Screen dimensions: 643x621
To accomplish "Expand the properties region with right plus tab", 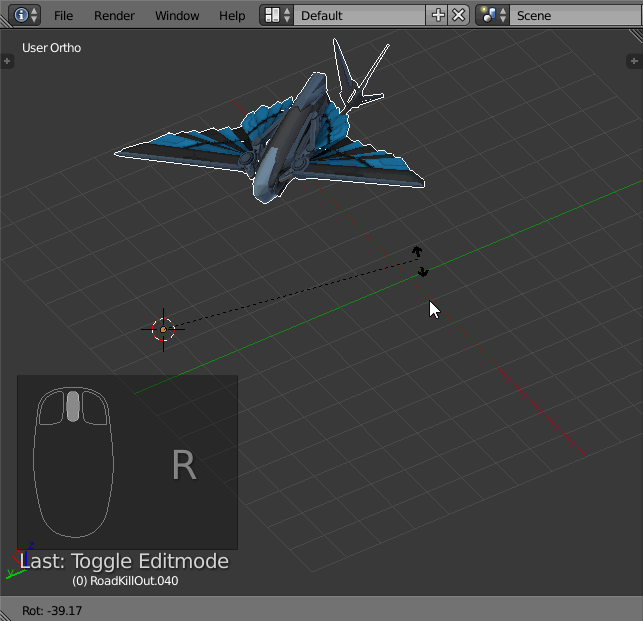I will pyautogui.click(x=634, y=61).
